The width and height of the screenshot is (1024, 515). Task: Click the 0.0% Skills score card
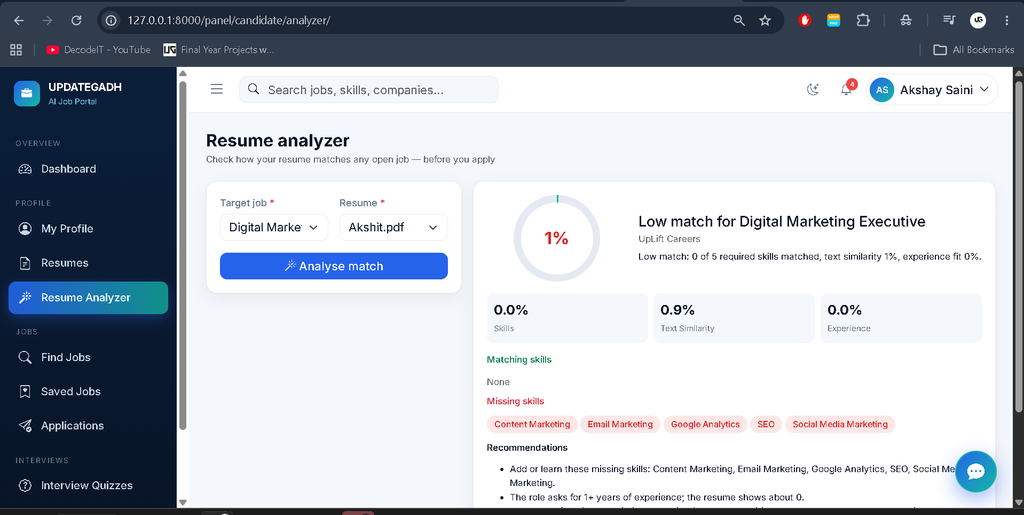point(567,318)
